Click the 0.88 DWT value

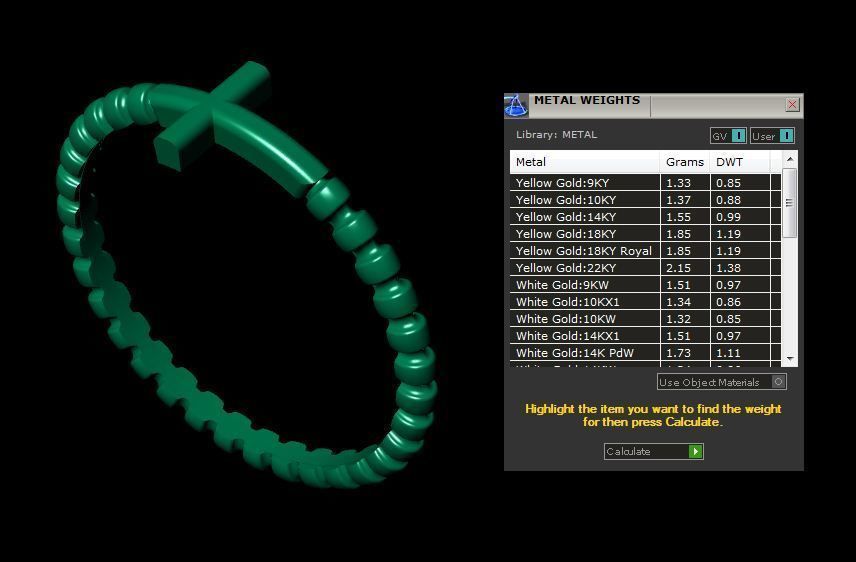pyautogui.click(x=728, y=200)
